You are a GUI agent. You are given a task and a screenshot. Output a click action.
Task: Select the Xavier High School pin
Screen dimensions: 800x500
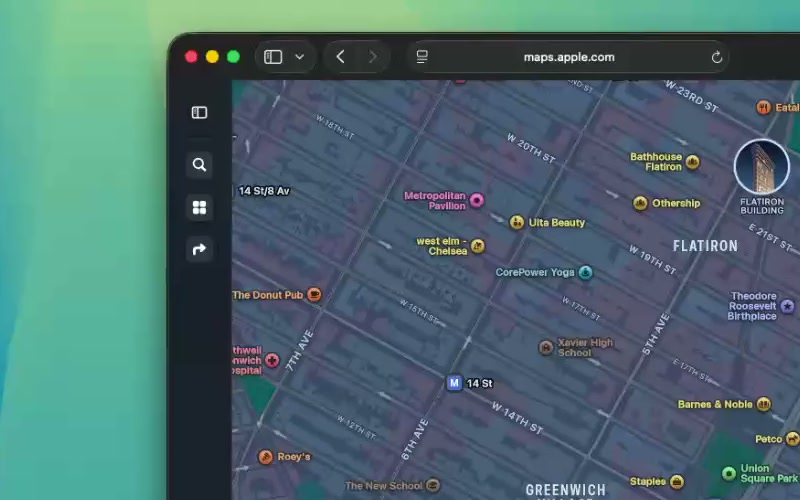(546, 347)
